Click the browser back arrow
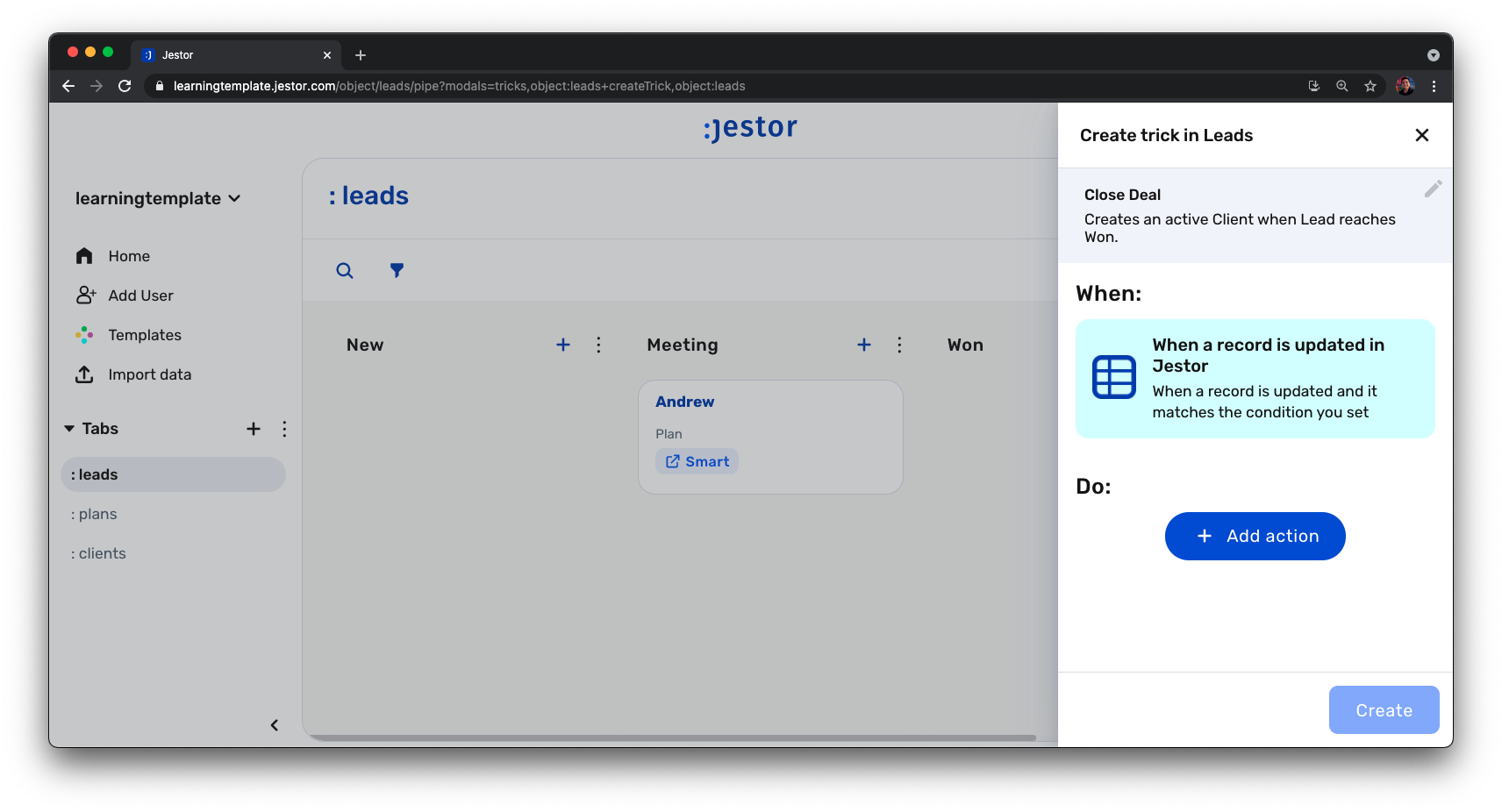Image resolution: width=1502 pixels, height=812 pixels. [68, 86]
